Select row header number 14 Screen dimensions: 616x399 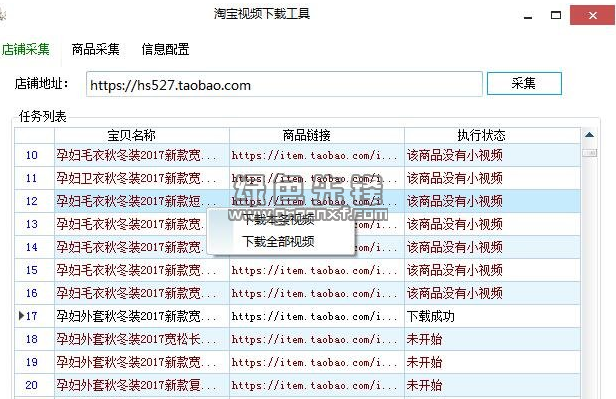pos(34,247)
